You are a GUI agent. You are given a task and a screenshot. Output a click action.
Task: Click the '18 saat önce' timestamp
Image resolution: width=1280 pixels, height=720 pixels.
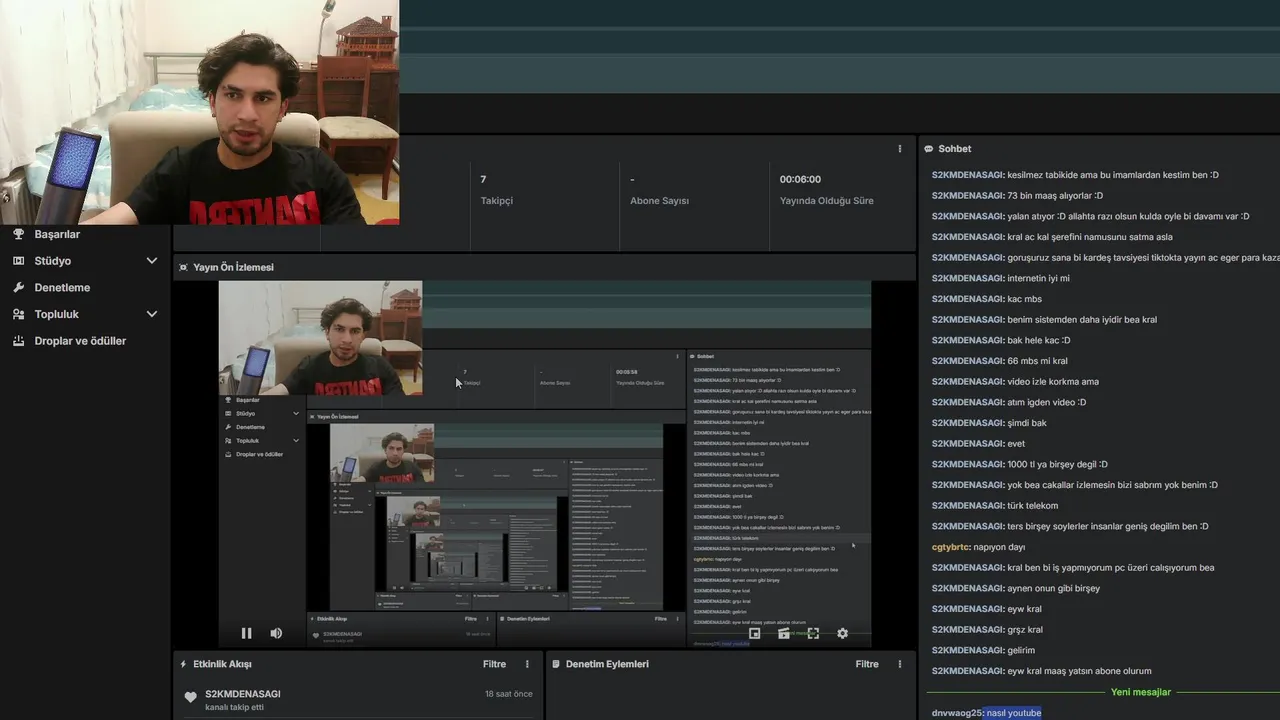pos(509,694)
